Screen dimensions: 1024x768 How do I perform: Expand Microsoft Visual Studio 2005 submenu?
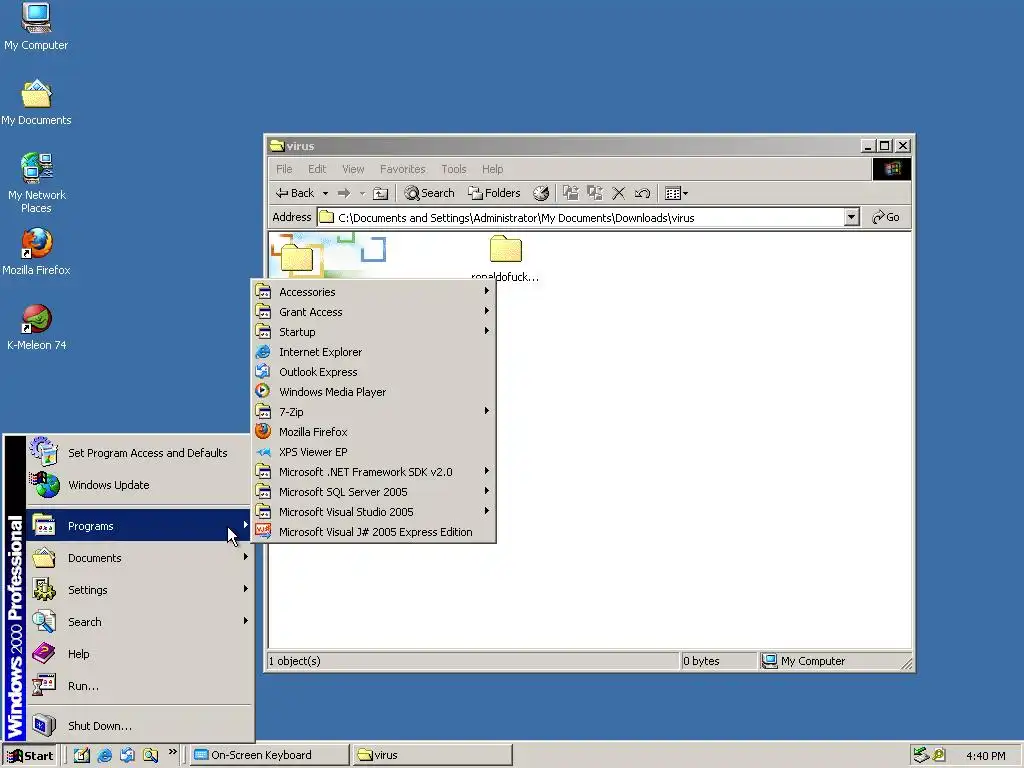[374, 512]
